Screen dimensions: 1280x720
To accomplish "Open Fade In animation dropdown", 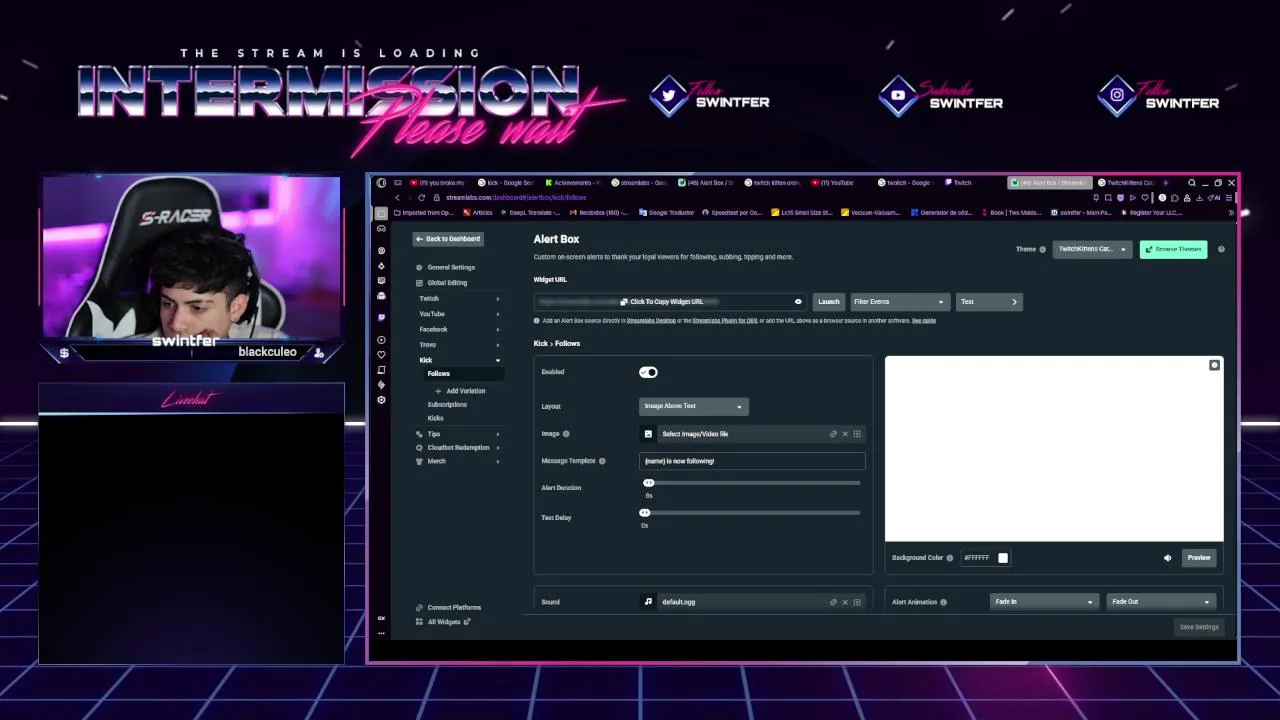I will (1044, 602).
